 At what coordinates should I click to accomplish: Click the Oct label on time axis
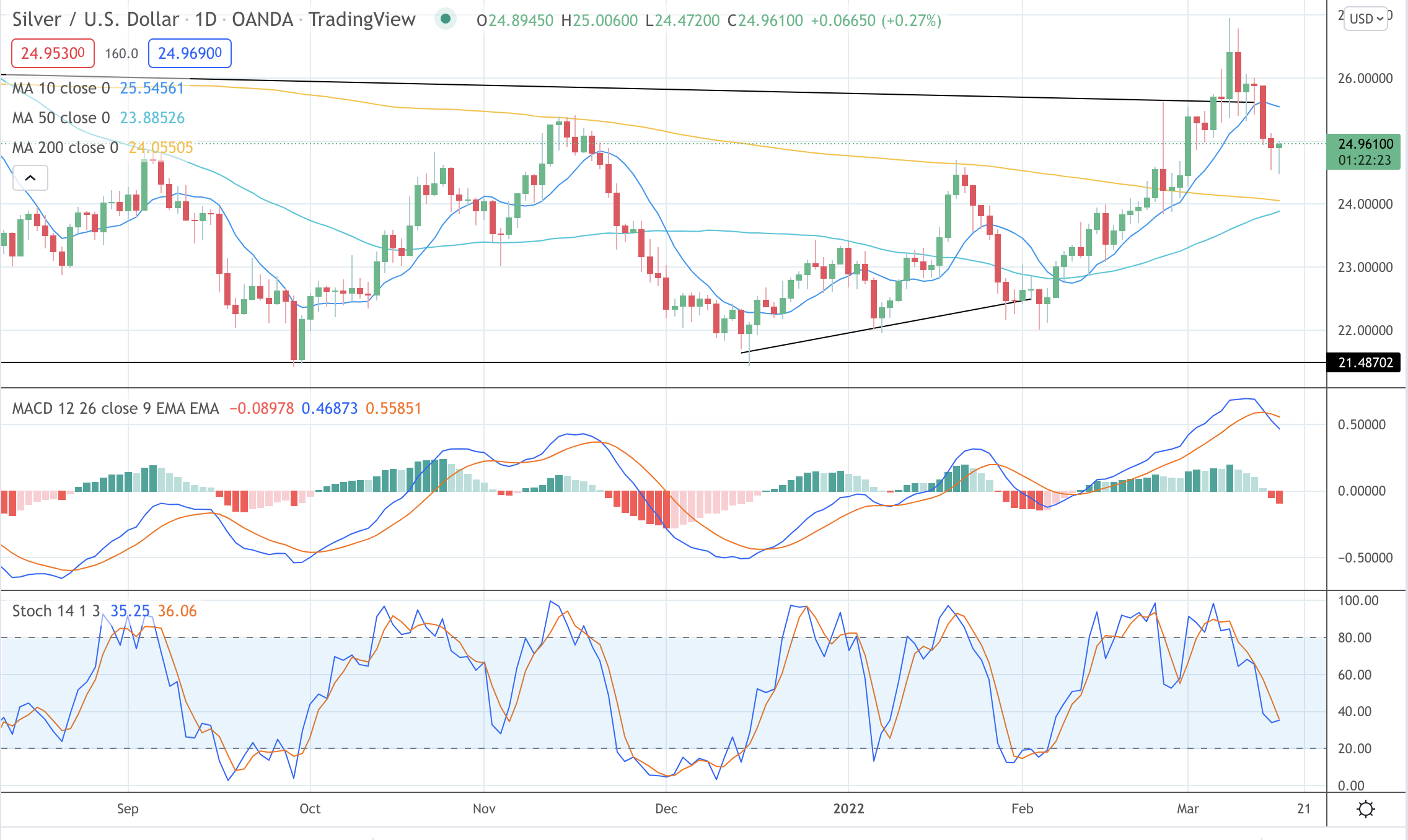click(x=310, y=808)
